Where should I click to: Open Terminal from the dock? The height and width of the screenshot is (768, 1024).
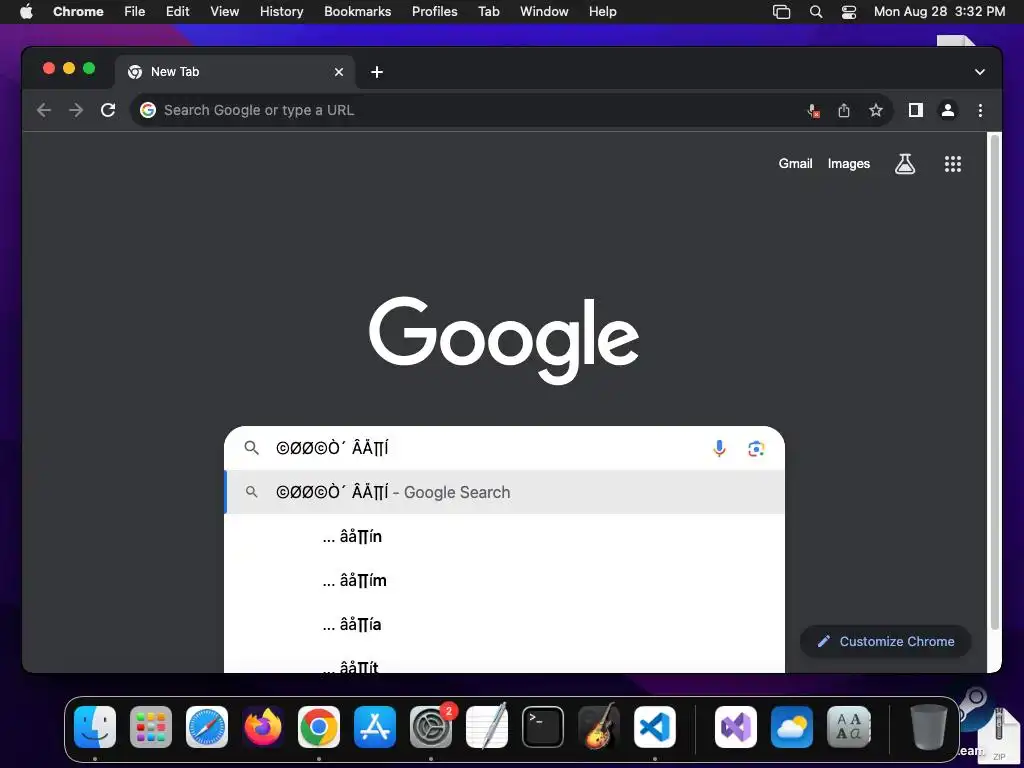tap(543, 727)
